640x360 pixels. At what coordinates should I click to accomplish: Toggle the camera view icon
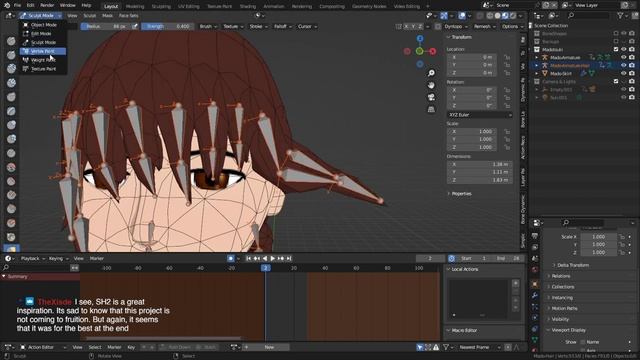(x=431, y=98)
